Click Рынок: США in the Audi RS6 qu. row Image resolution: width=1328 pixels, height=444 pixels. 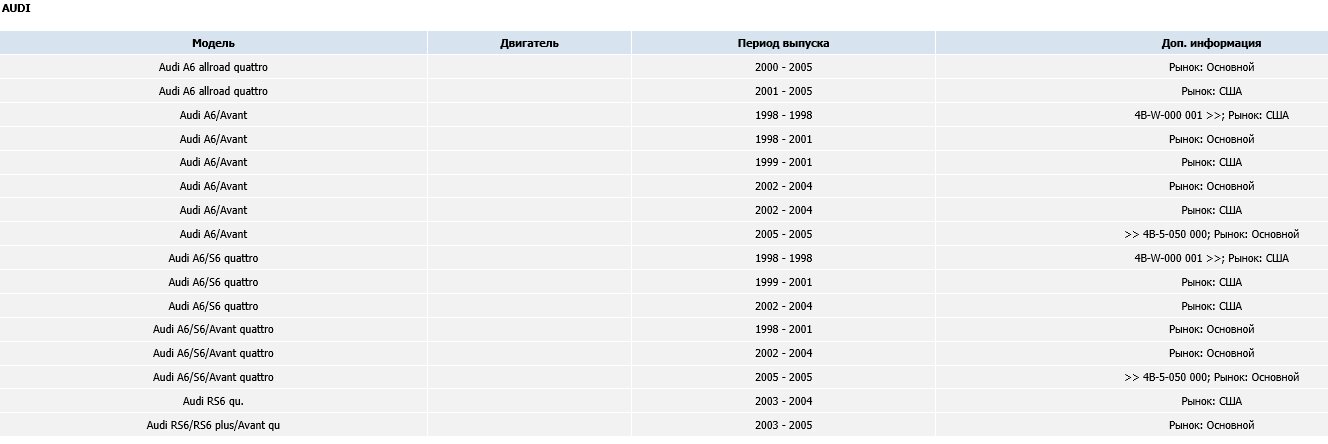[x=1211, y=401]
